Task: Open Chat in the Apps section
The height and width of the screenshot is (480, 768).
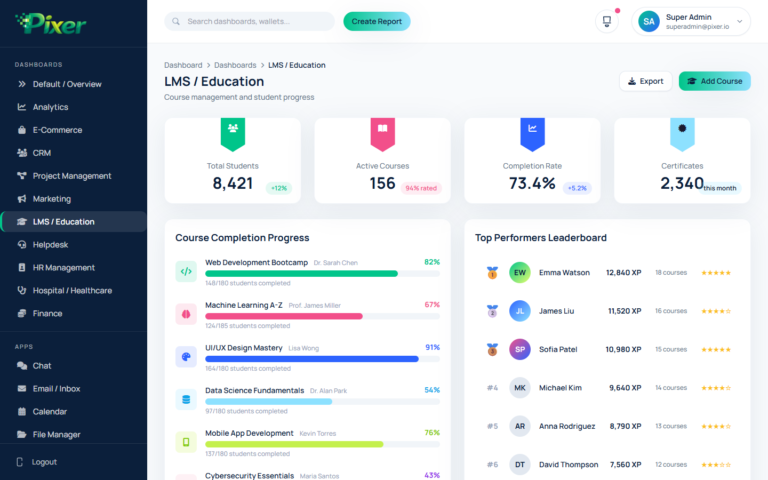Action: [x=73, y=366]
